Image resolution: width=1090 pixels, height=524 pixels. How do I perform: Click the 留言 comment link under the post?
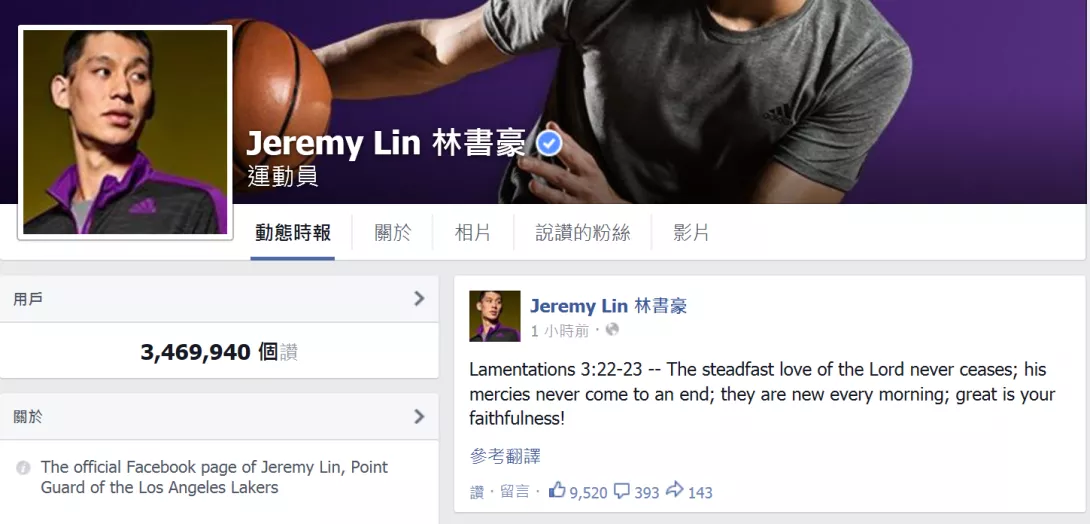514,492
